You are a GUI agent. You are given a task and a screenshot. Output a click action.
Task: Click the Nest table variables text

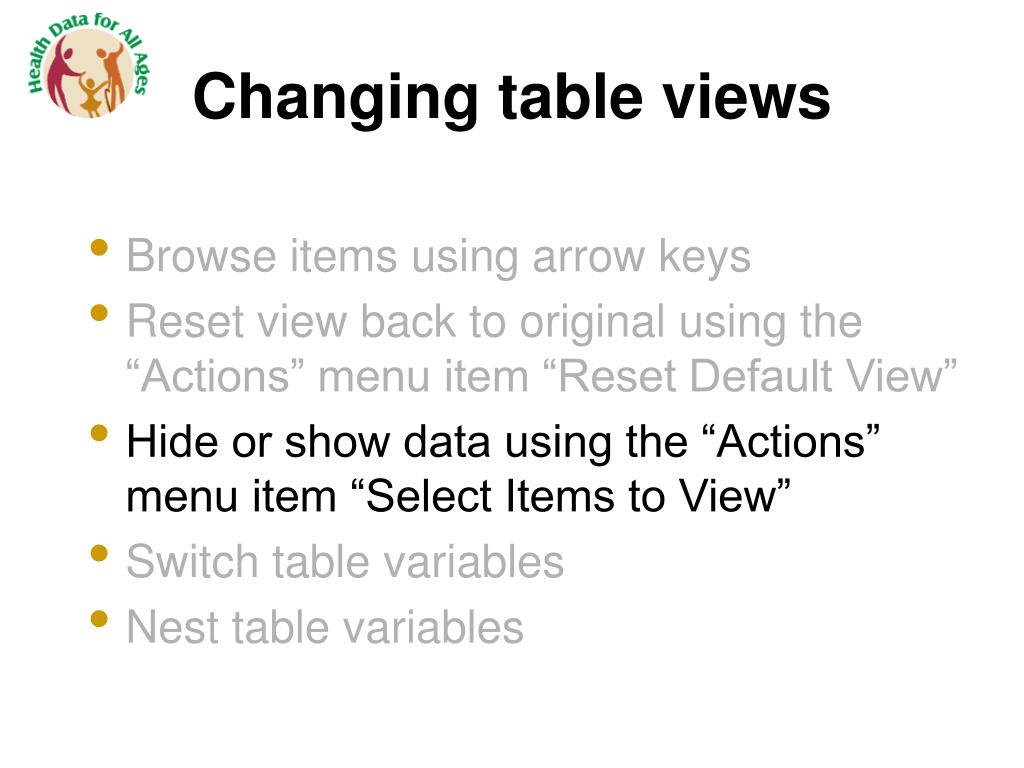point(325,627)
